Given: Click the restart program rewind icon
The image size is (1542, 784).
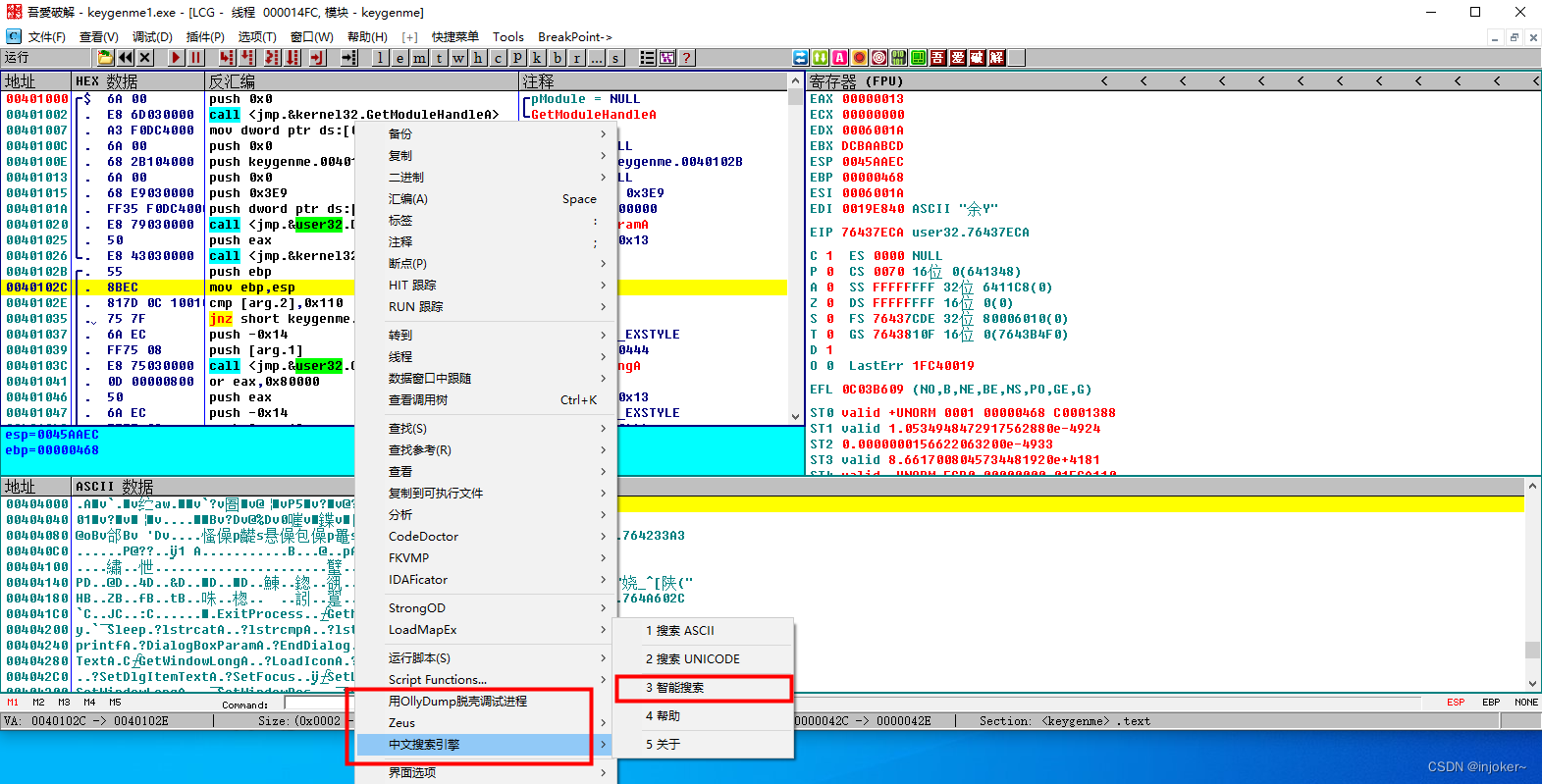Looking at the screenshot, I should coord(126,58).
